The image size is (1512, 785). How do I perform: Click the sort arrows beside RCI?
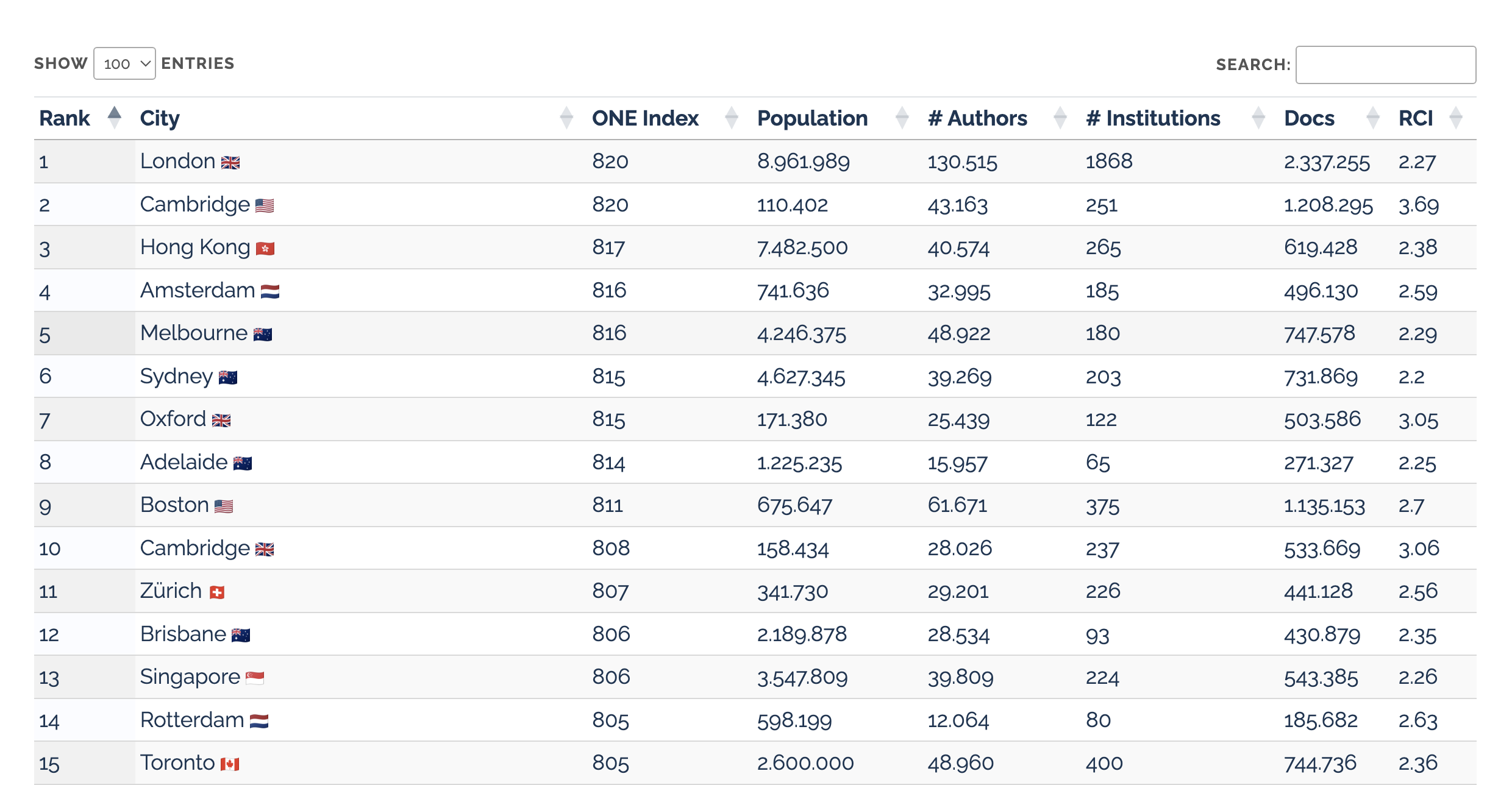[x=1457, y=118]
